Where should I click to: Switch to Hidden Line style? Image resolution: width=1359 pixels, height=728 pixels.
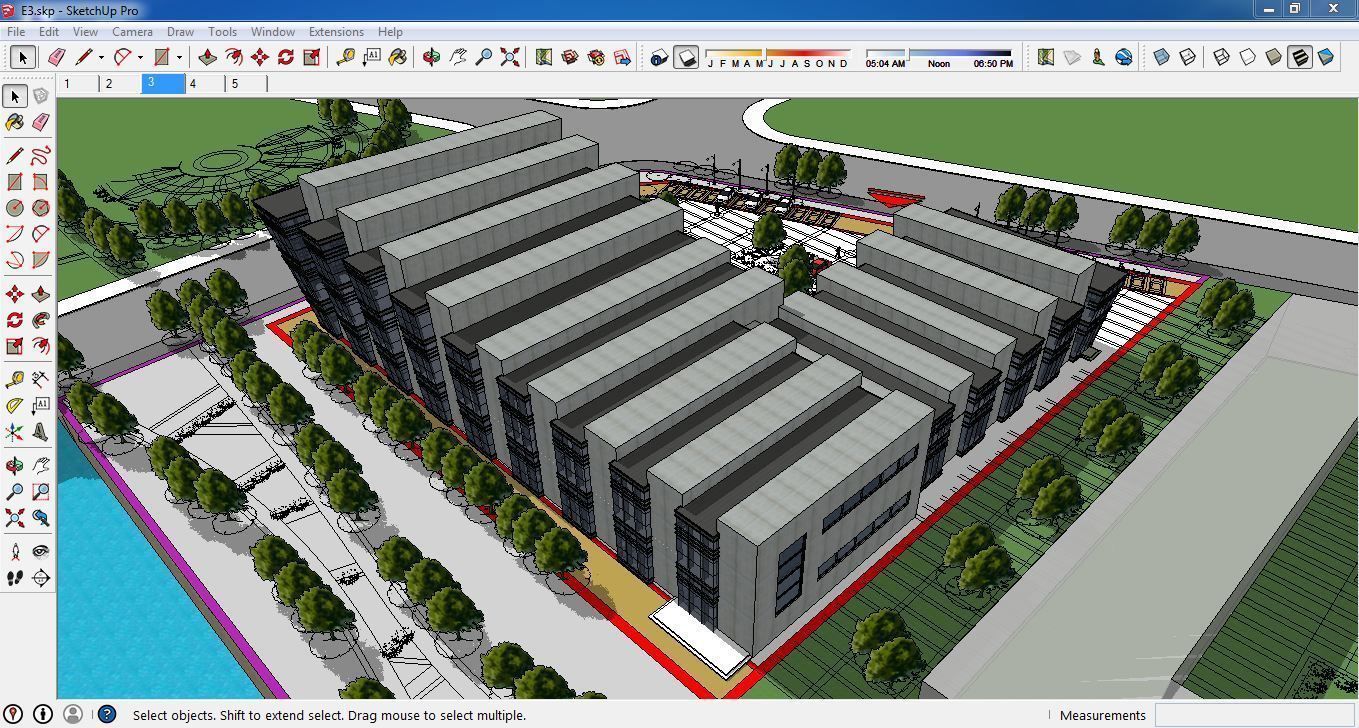pos(1247,58)
